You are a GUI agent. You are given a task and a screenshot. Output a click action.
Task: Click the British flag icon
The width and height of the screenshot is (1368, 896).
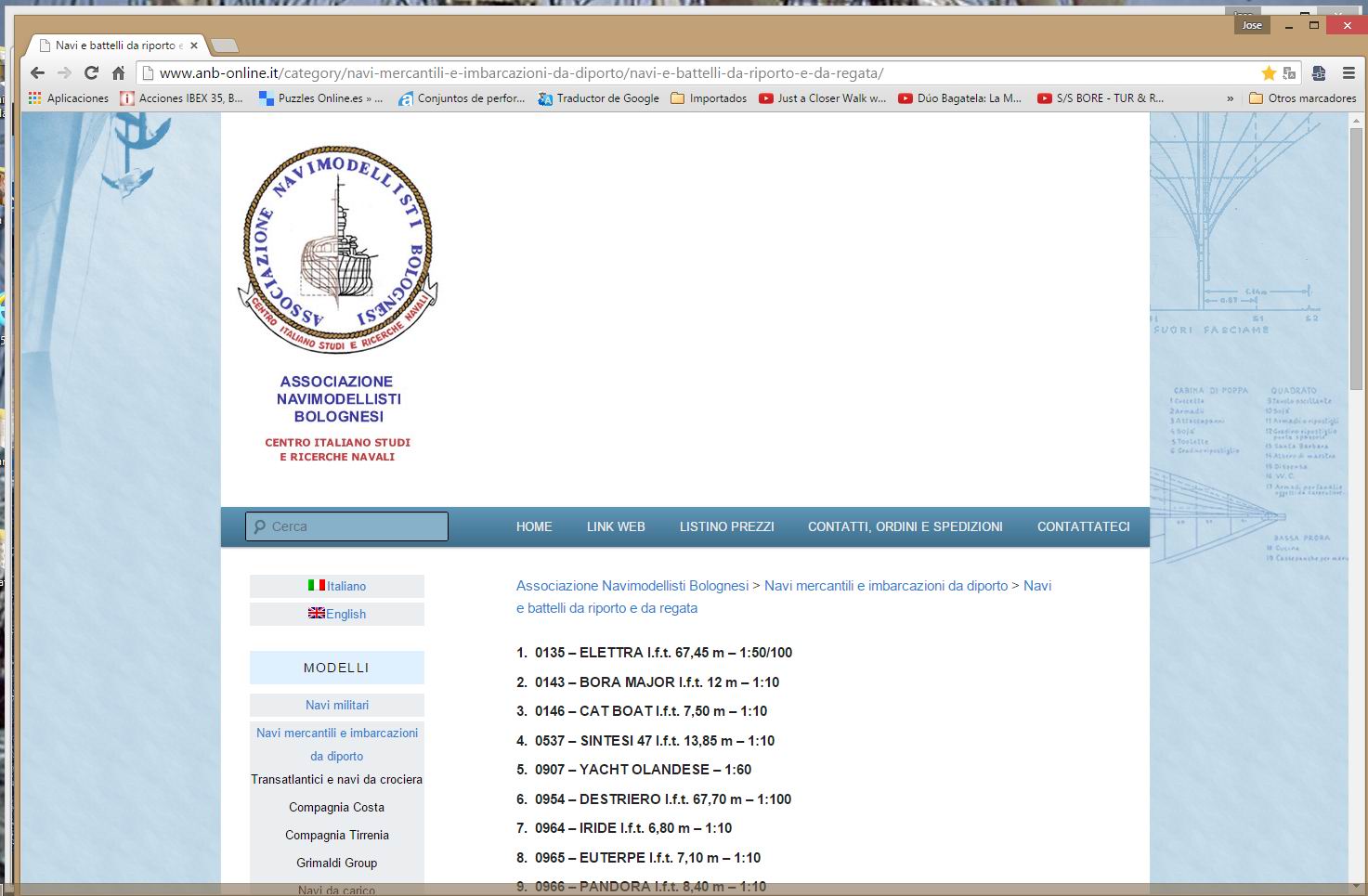click(317, 613)
